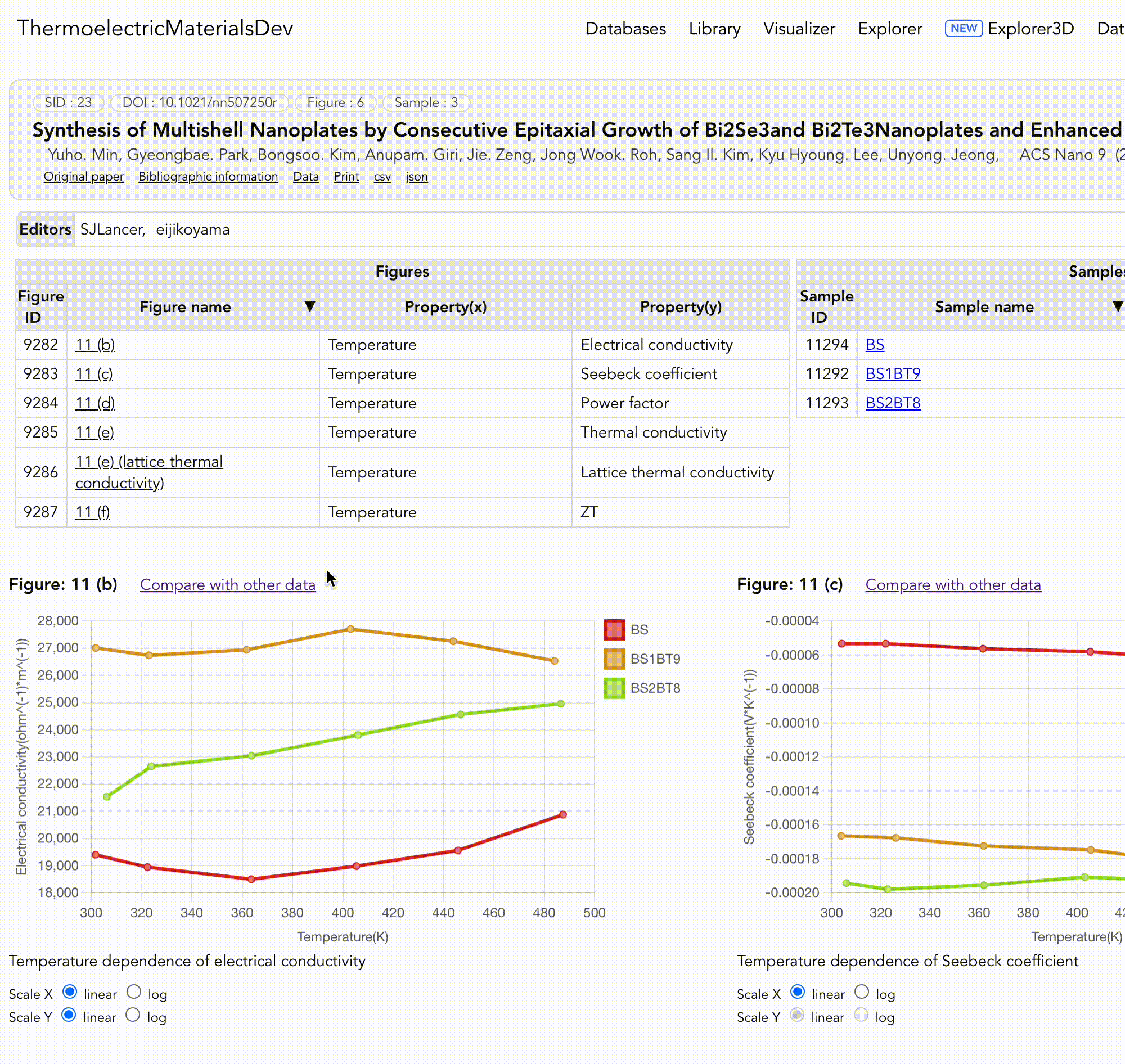Open sample BS2BT8 link
1125x1064 pixels.
[x=893, y=403]
